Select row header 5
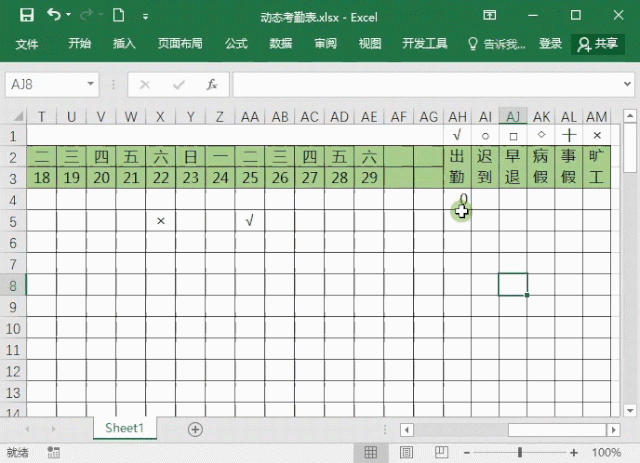 [13, 221]
